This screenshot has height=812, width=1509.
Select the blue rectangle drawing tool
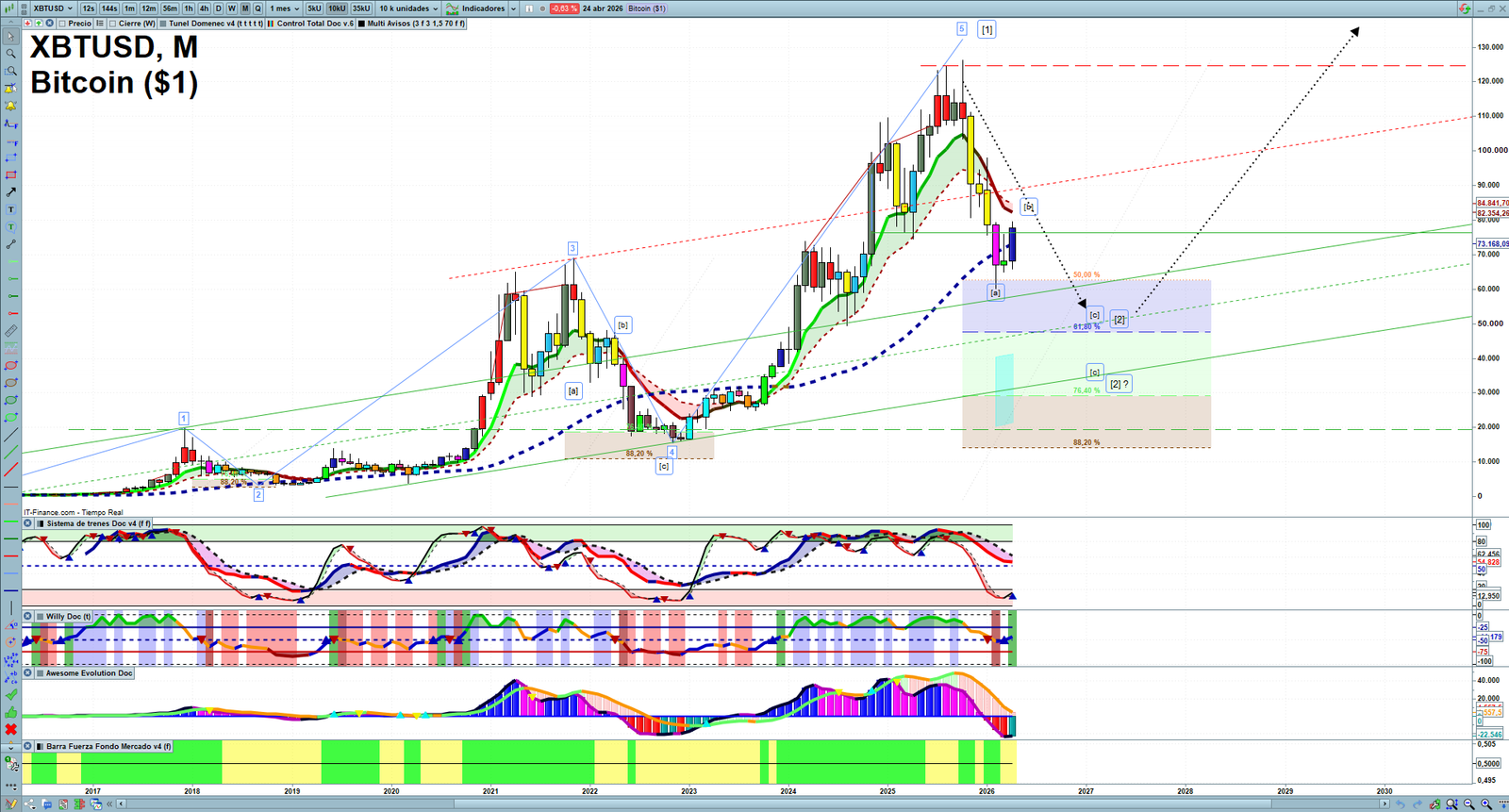tap(10, 157)
